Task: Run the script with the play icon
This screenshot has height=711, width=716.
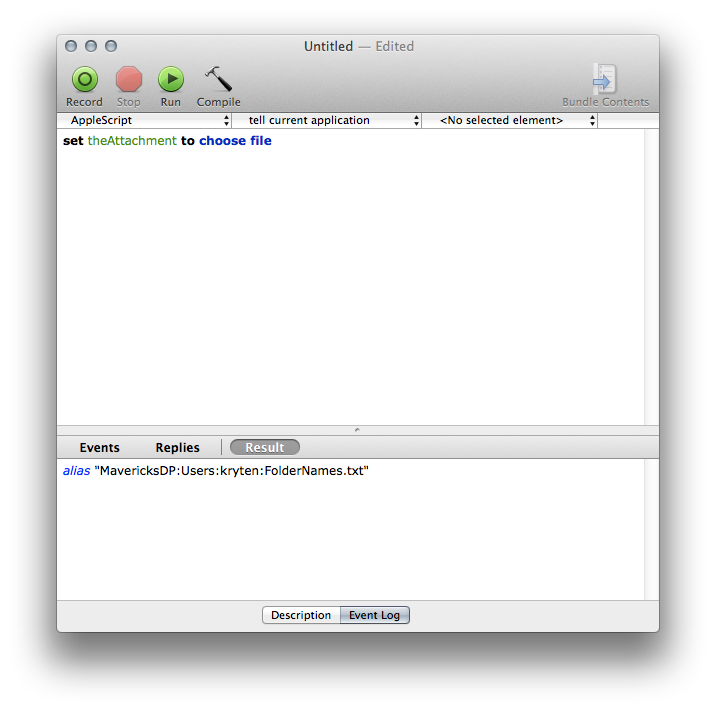Action: (171, 79)
